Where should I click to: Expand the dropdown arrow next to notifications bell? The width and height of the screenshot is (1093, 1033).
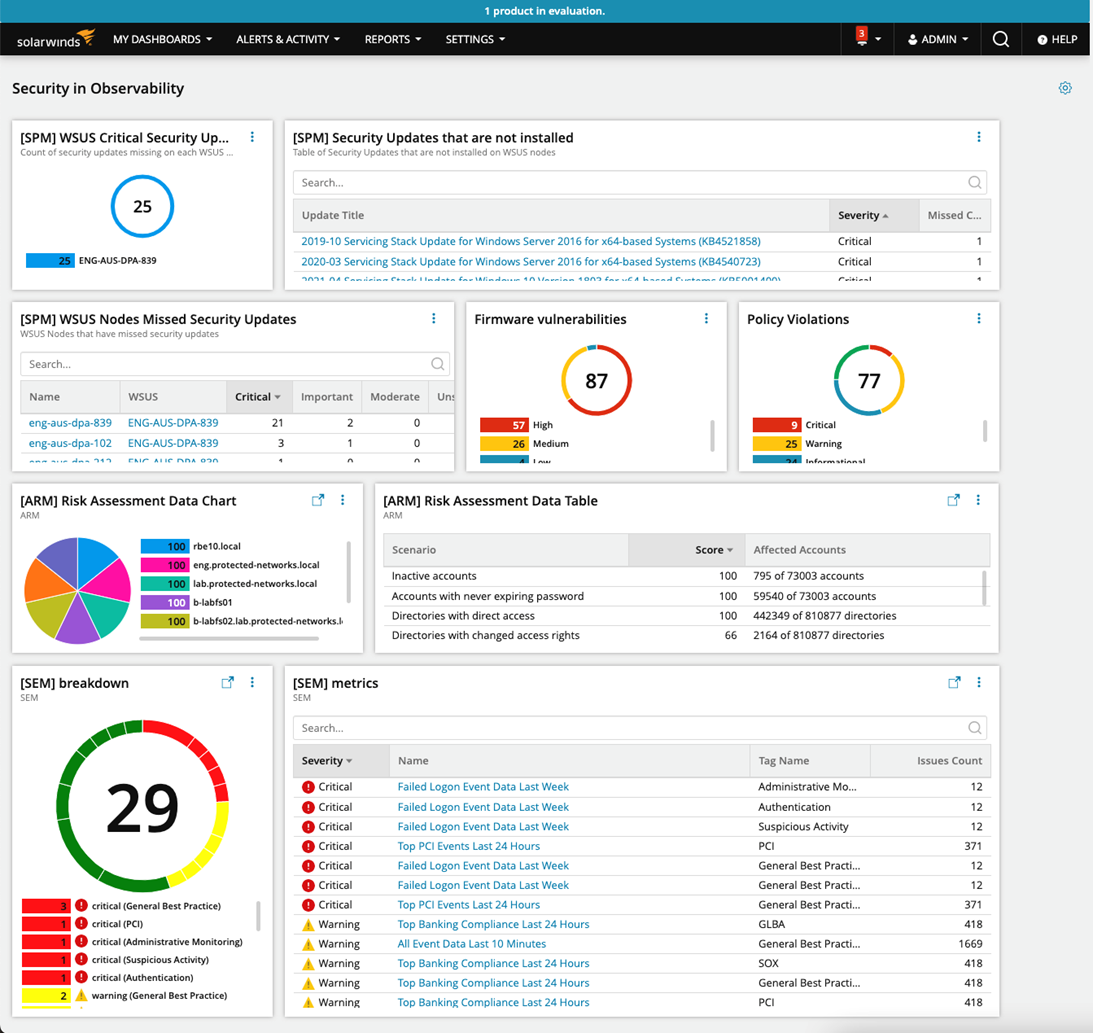click(878, 40)
